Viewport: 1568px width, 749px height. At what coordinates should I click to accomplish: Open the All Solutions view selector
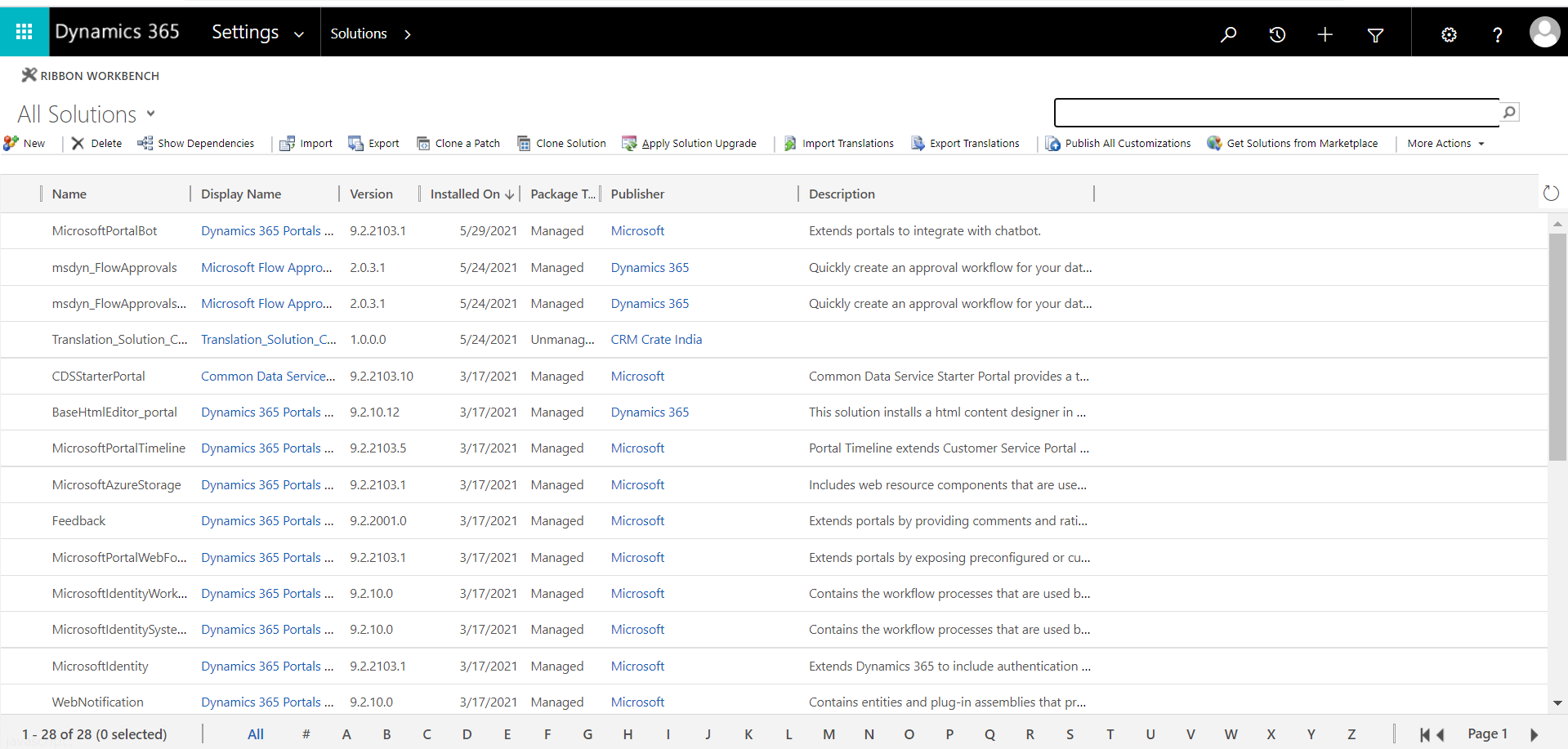[x=86, y=114]
